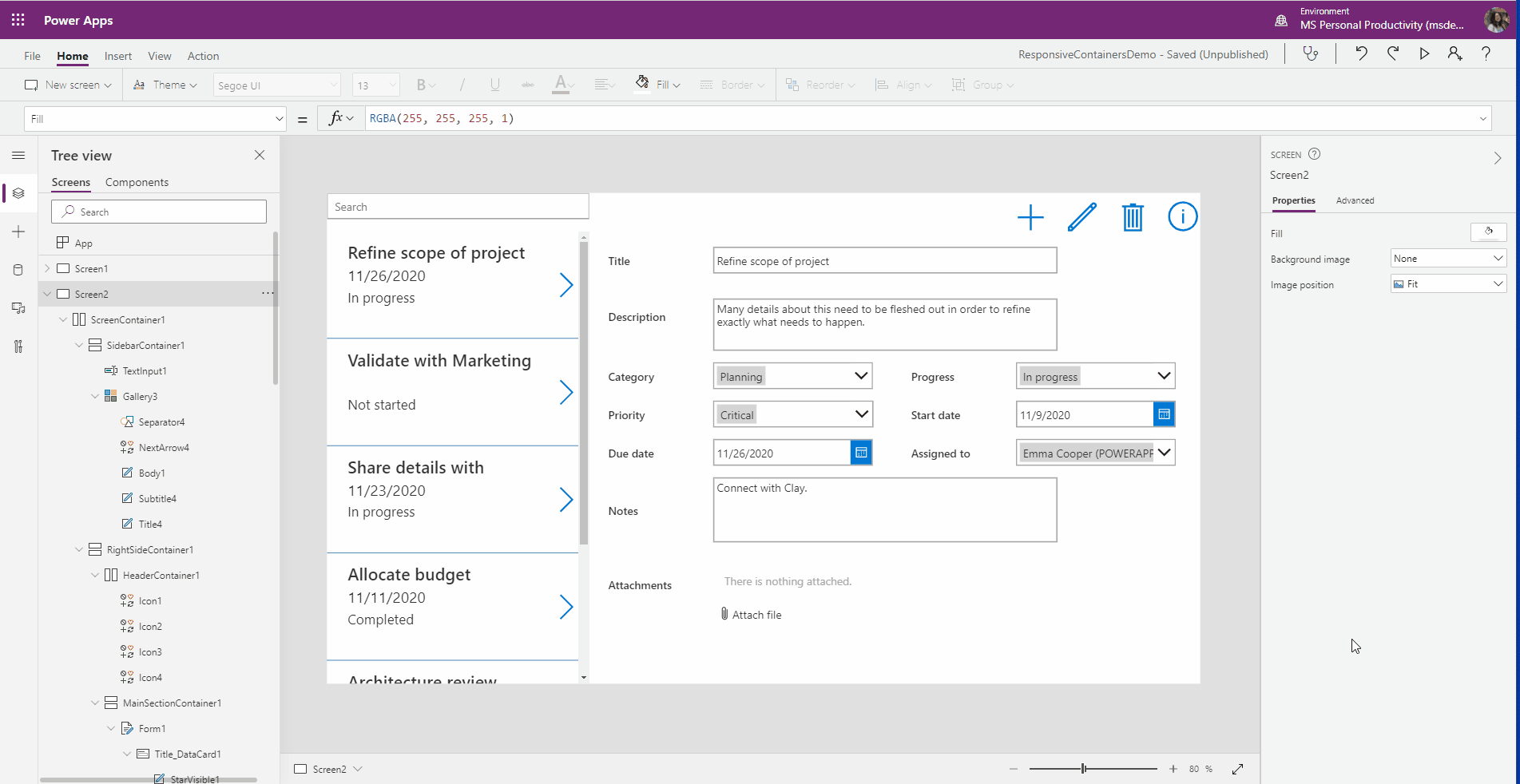This screenshot has width=1520, height=784.
Task: Switch to the Components tab
Action: coord(136,182)
